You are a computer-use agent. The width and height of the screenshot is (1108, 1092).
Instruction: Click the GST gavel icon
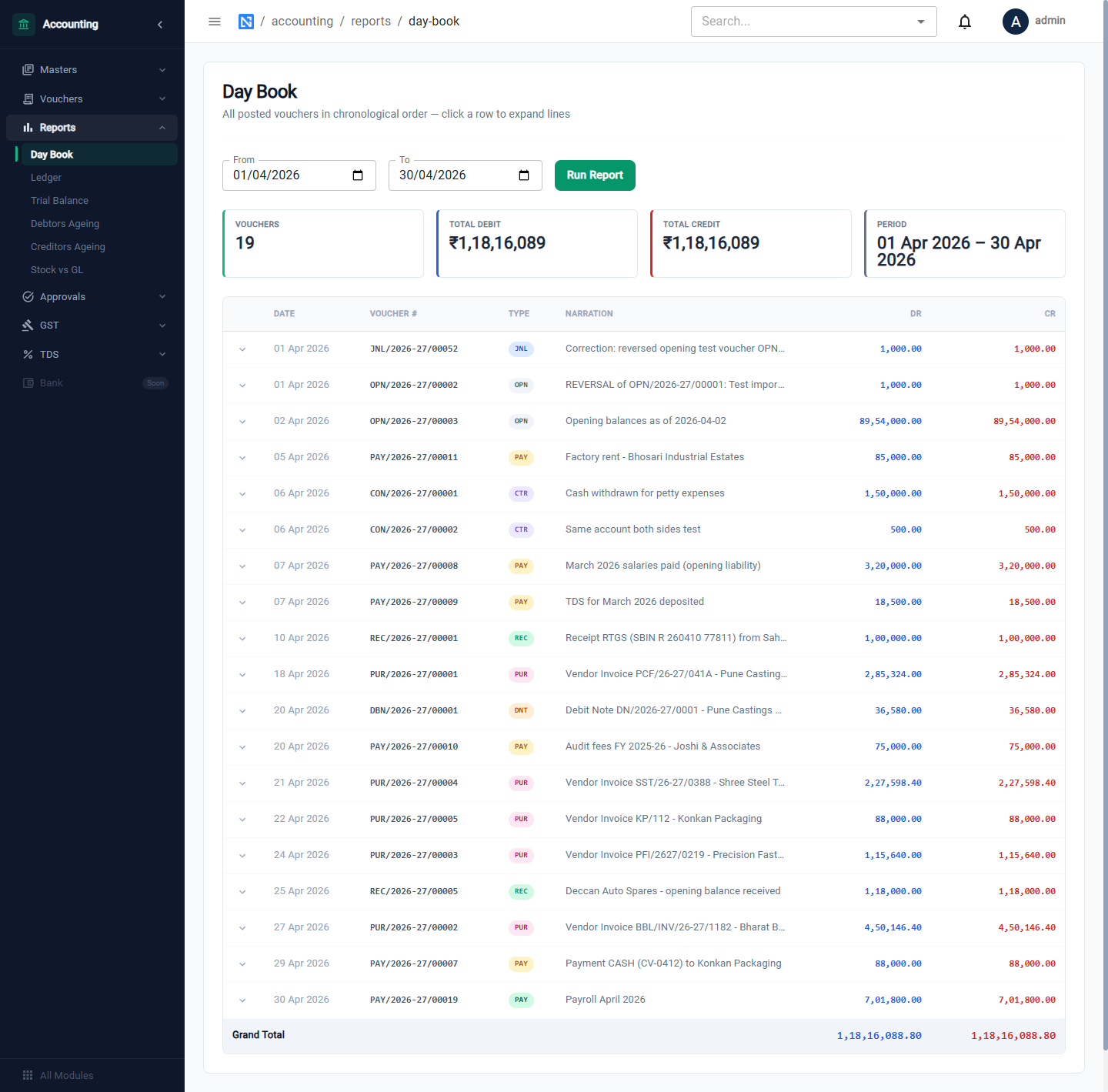point(28,326)
